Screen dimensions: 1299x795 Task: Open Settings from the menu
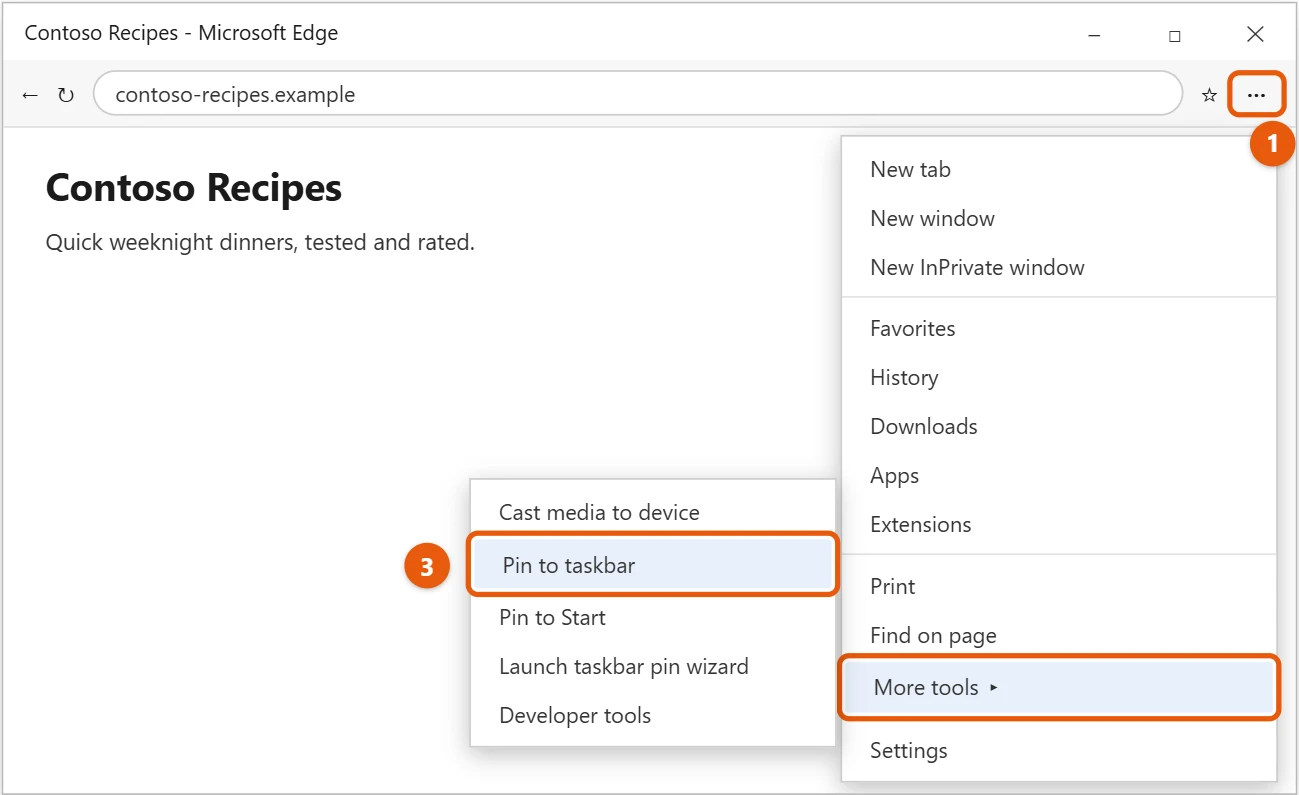tap(1059, 751)
